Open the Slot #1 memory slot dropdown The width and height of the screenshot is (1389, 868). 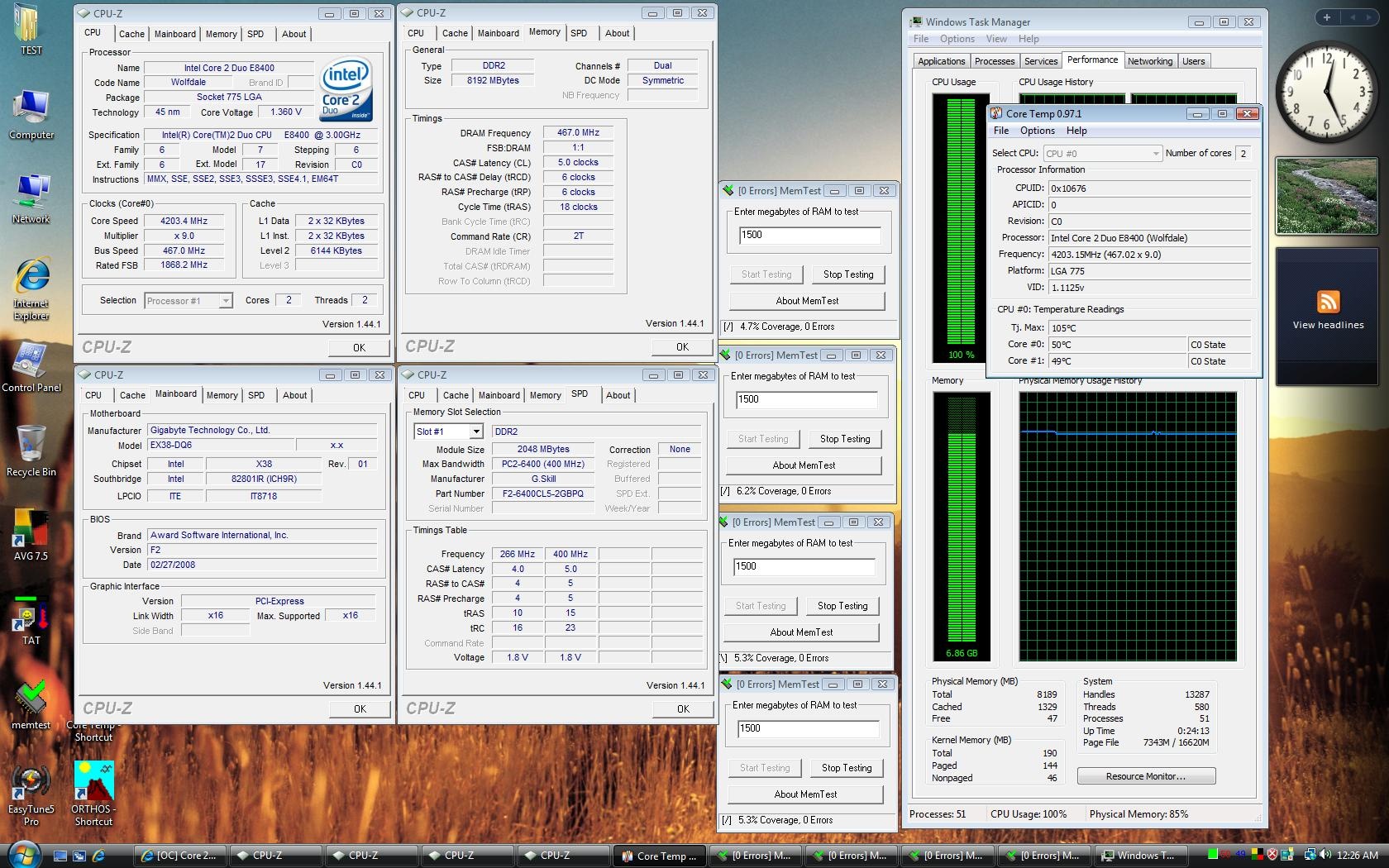tap(476, 432)
